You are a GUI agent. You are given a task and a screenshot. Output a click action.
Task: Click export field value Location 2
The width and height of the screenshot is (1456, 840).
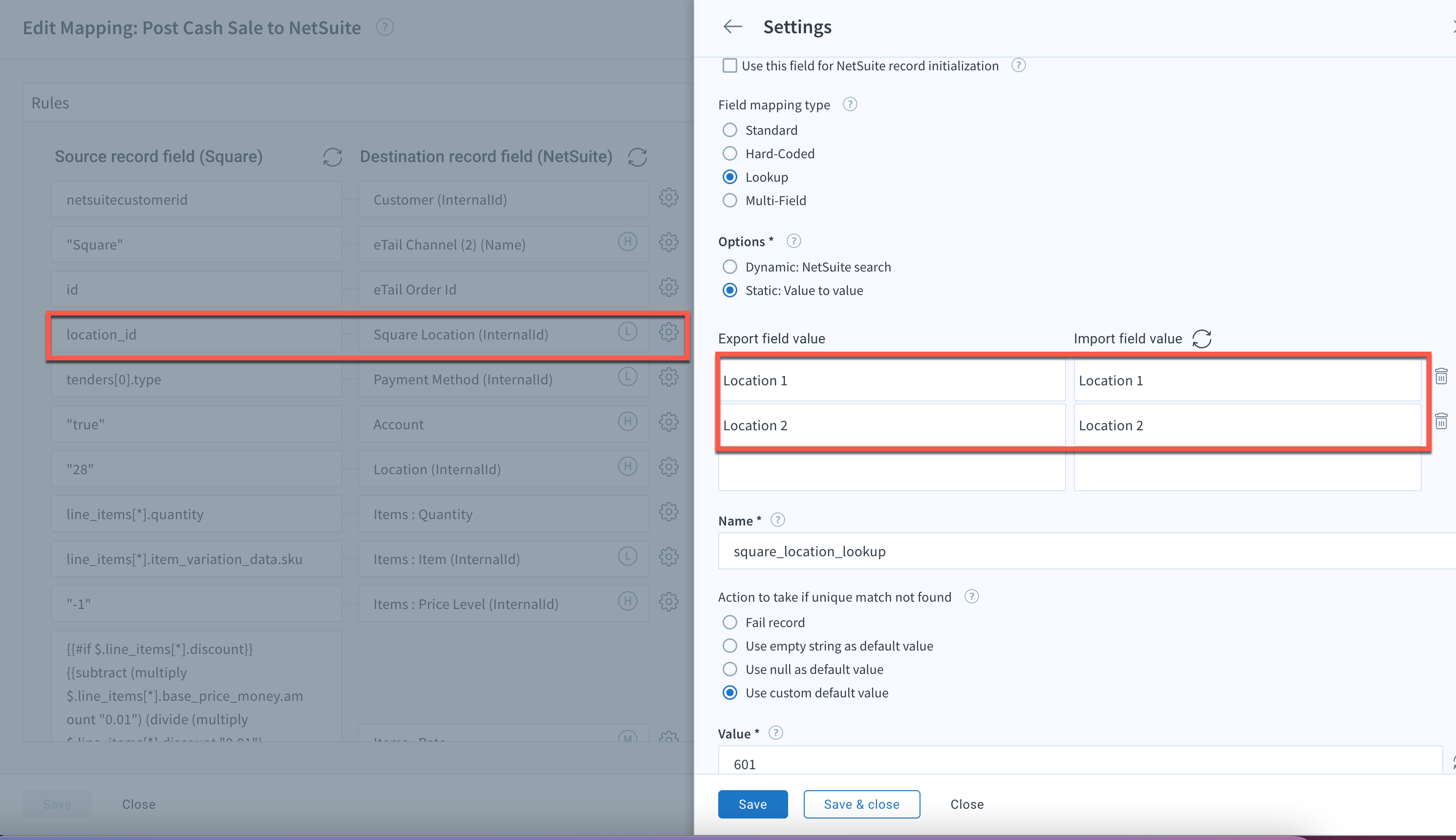(x=892, y=425)
